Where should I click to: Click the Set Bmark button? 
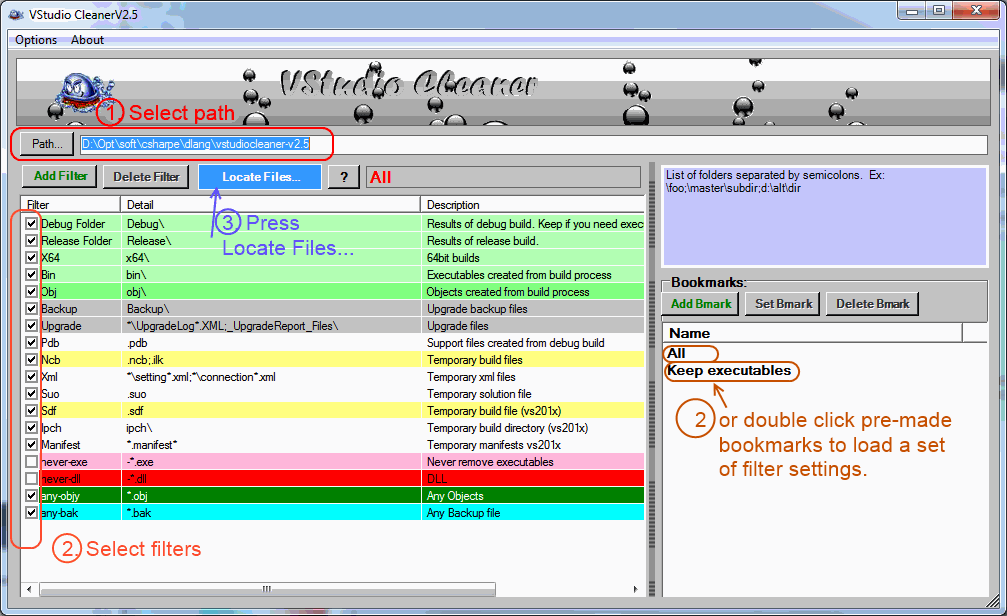784,304
